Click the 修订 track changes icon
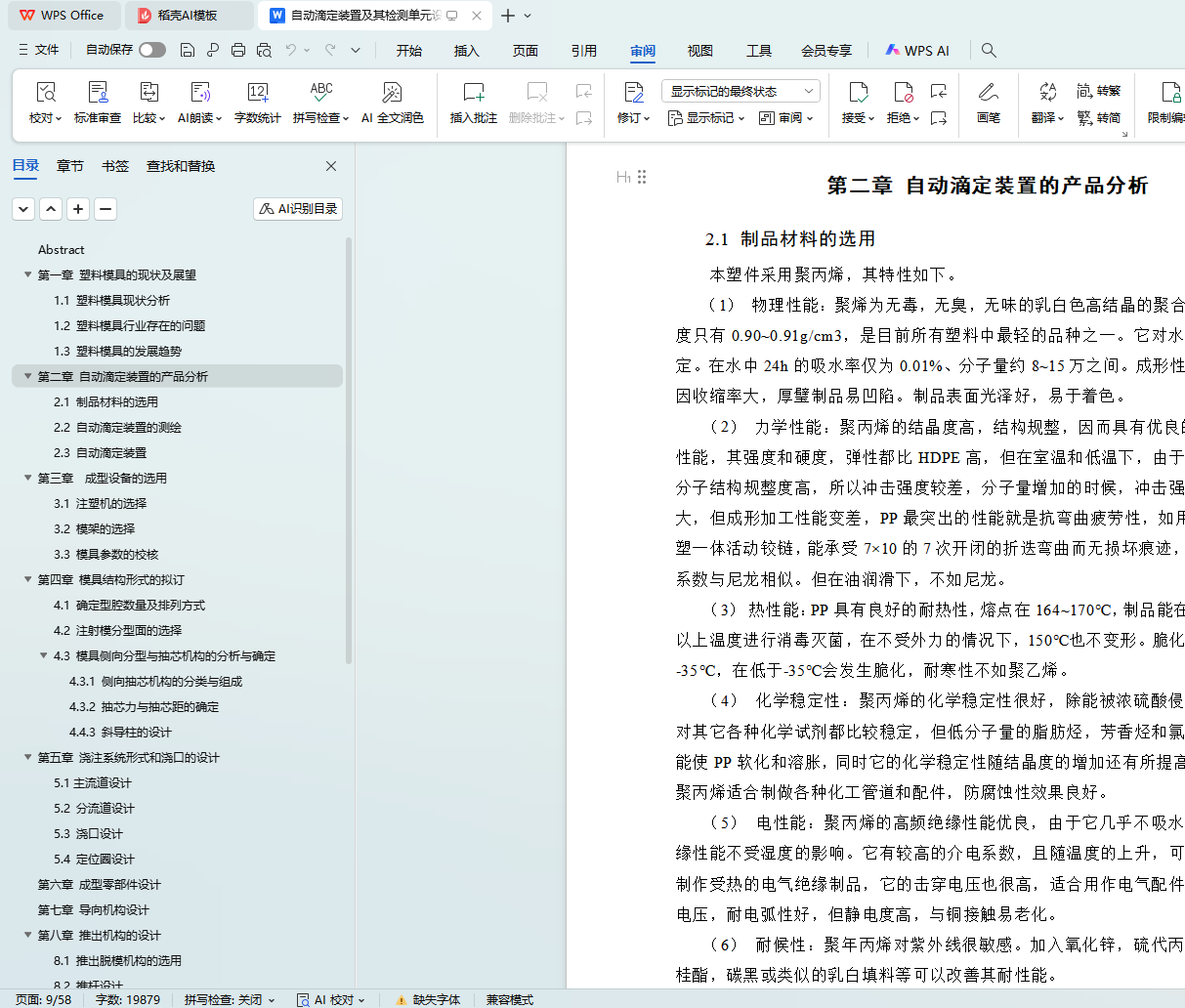Screen dimensions: 1185x1008 coord(633,93)
